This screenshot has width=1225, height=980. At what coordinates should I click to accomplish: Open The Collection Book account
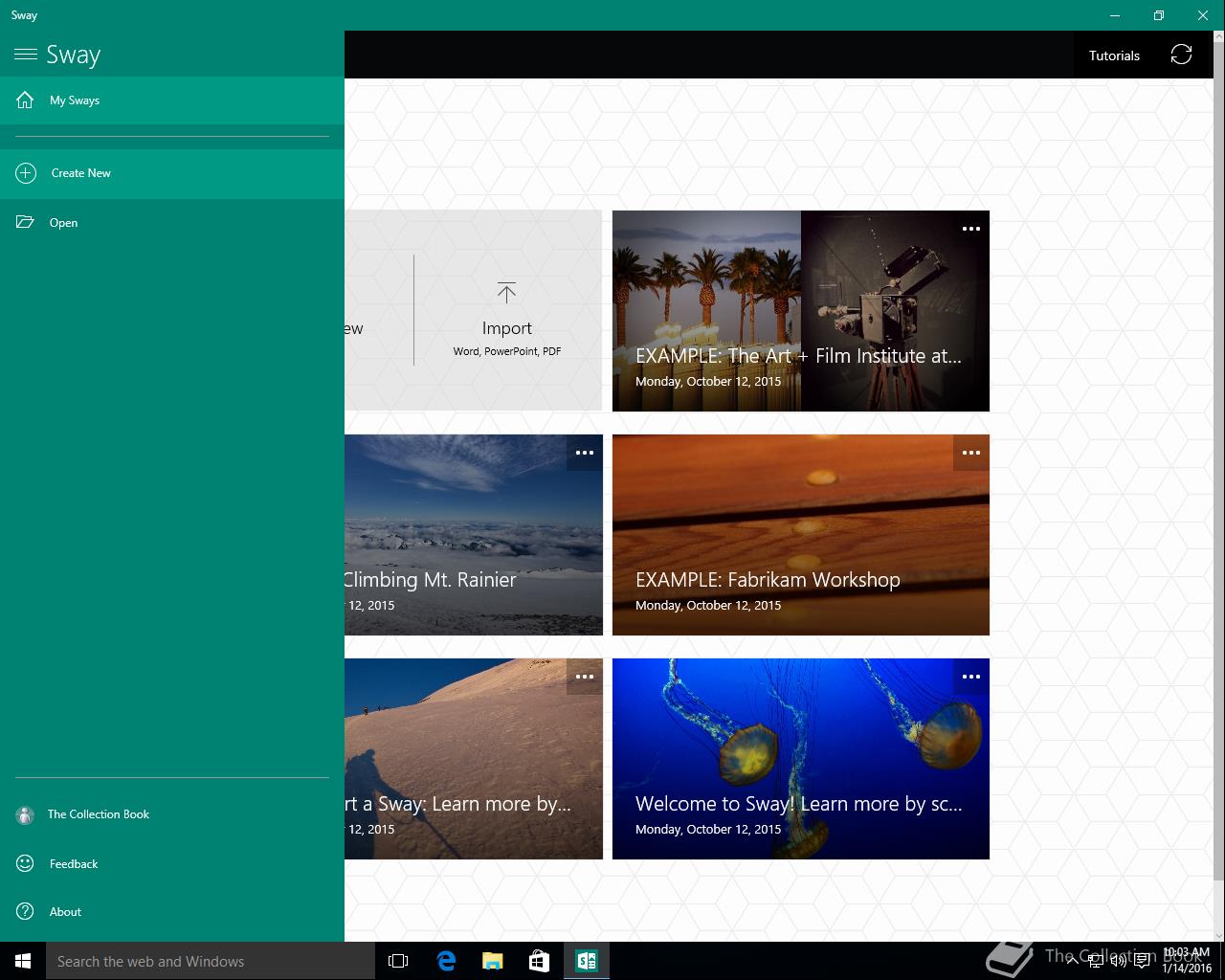pos(98,814)
